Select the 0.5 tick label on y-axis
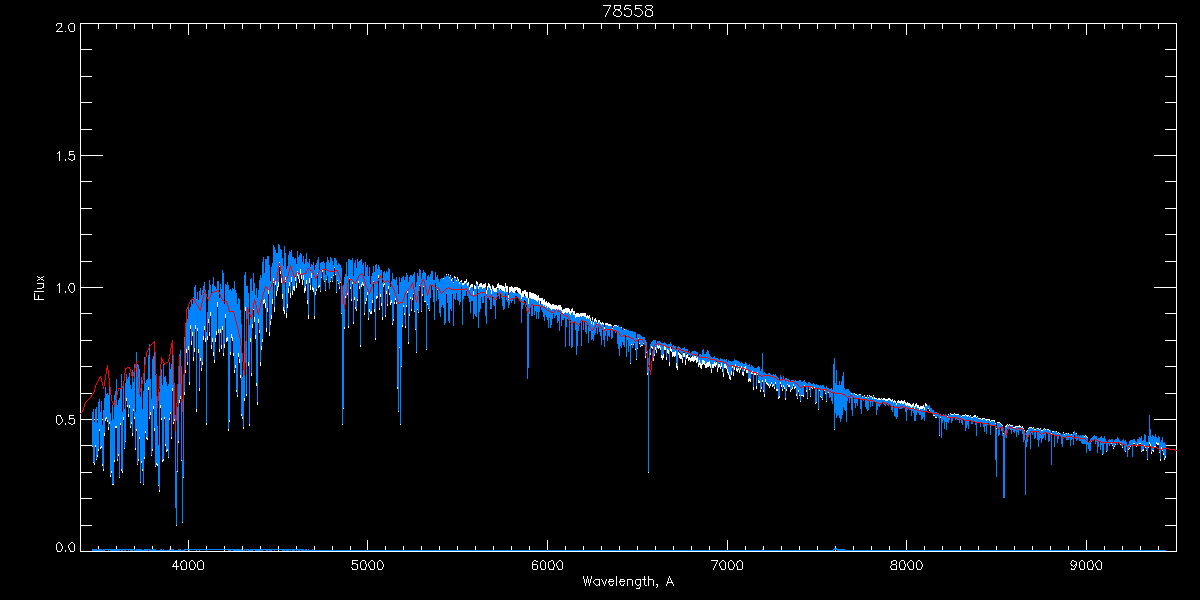 [x=66, y=419]
